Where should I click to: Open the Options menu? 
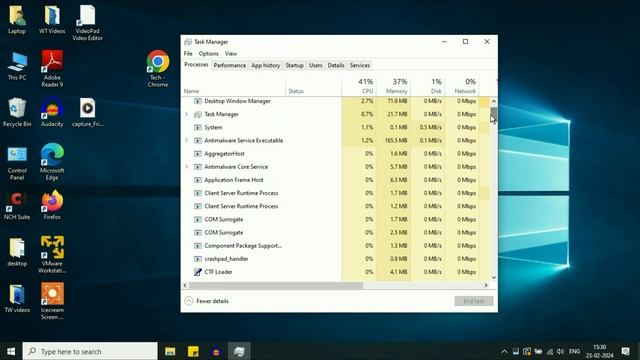click(x=209, y=53)
